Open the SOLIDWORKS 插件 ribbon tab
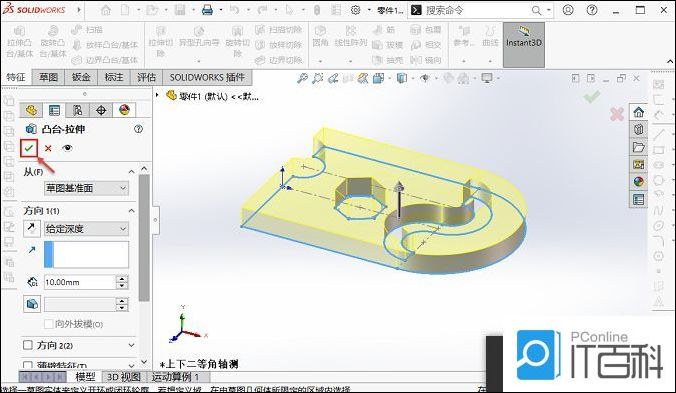Image resolution: width=676 pixels, height=393 pixels. pos(207,77)
